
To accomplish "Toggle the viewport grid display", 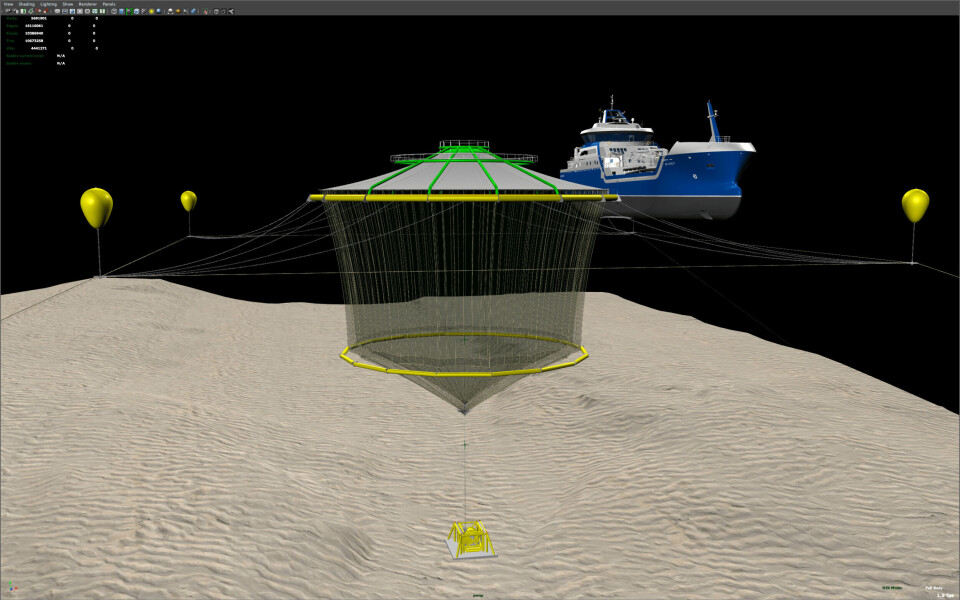I will [57, 11].
